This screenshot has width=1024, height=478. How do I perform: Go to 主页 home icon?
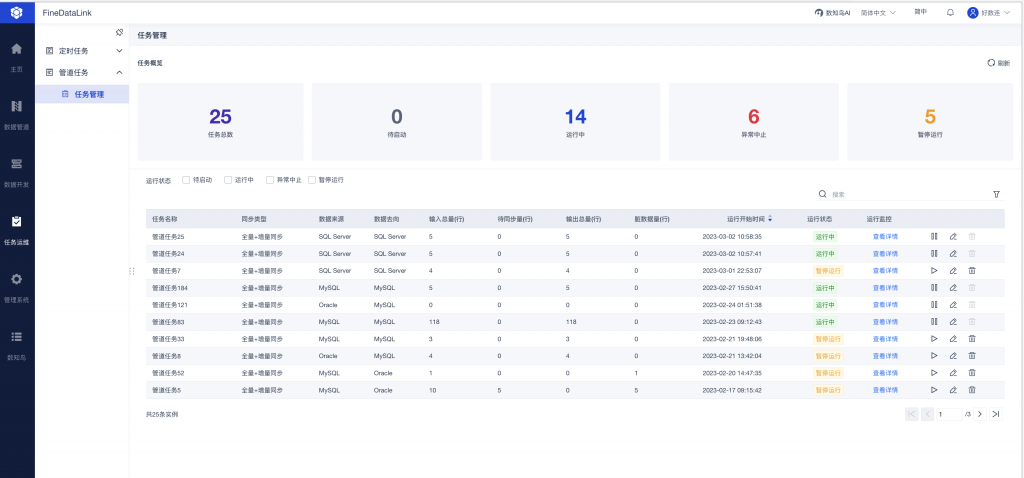point(16,56)
